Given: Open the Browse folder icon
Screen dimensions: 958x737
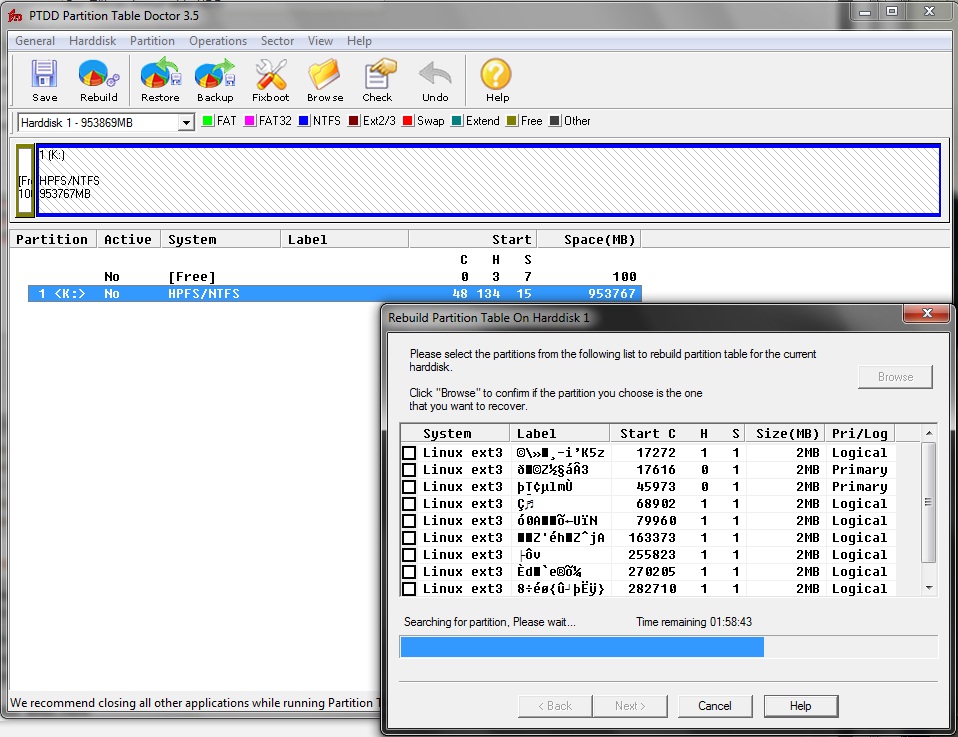Looking at the screenshot, I should tap(325, 79).
